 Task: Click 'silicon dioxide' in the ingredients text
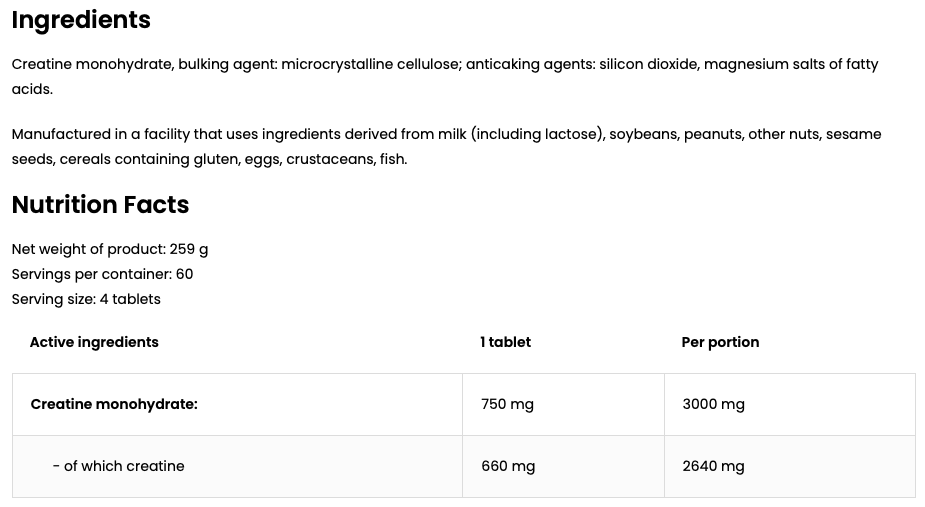648,65
